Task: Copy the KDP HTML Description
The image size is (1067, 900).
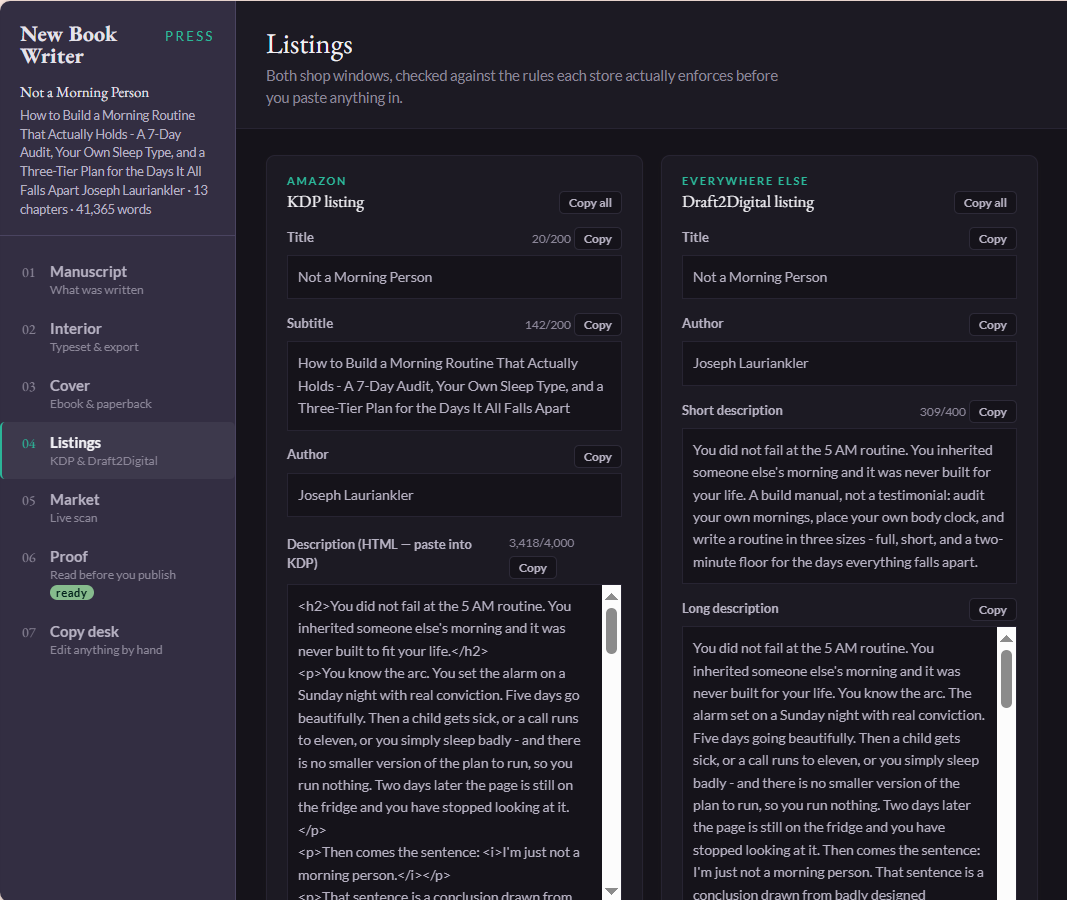Action: click(x=533, y=567)
